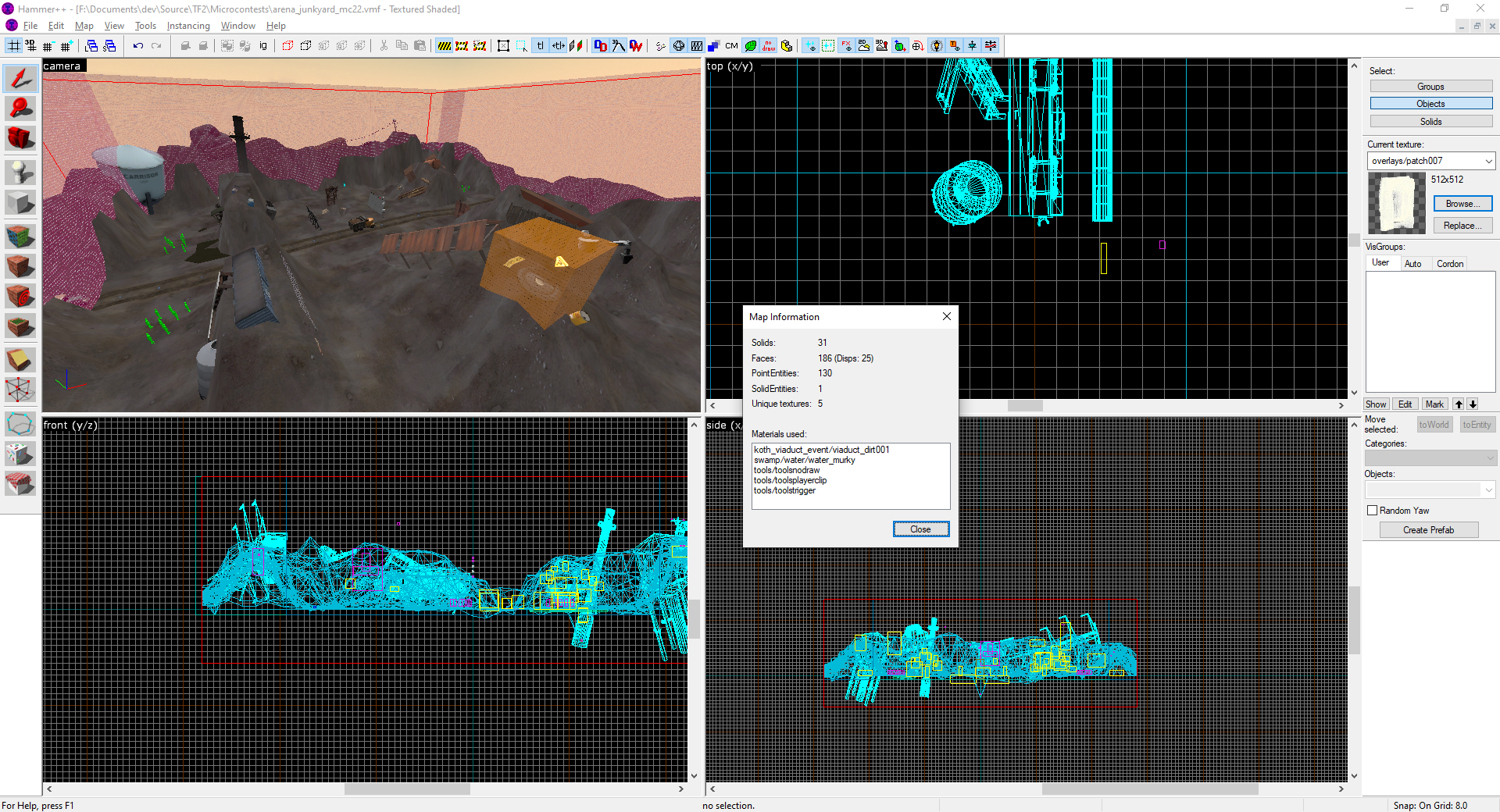Screen dimensions: 1500x812
Task: Select the Apply Current Texture tool
Action: tap(20, 265)
